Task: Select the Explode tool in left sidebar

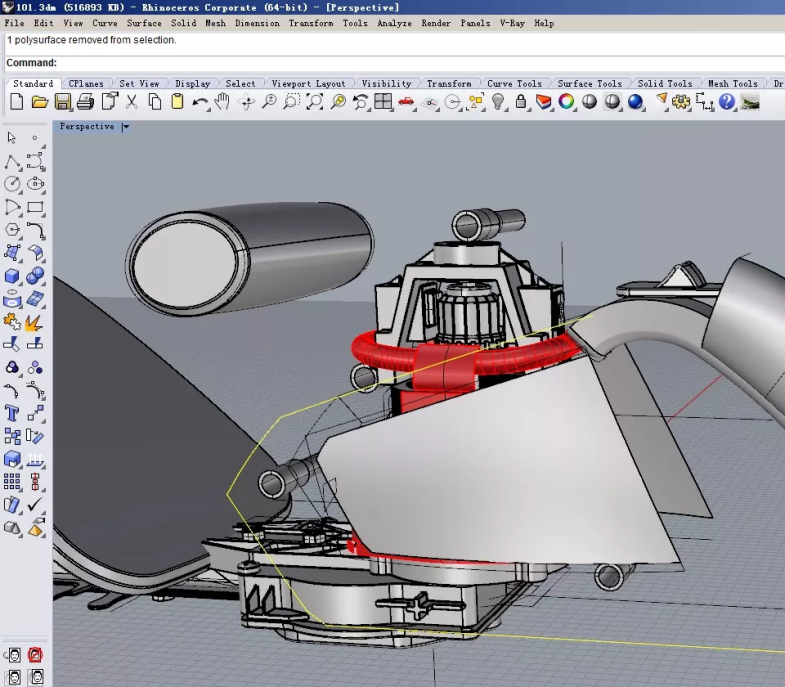Action: point(34,322)
